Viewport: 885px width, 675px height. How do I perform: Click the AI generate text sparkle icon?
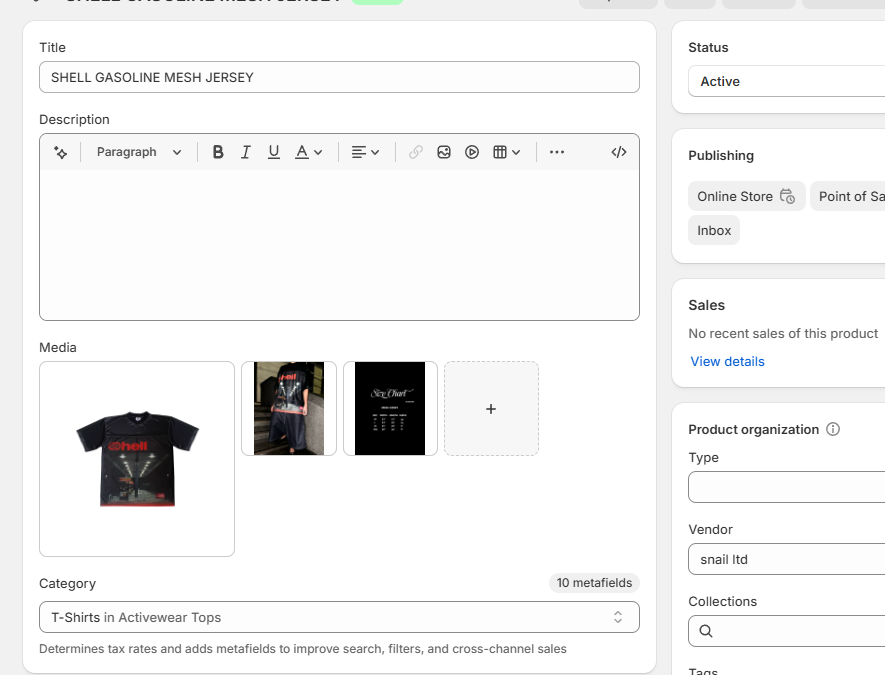pos(60,152)
